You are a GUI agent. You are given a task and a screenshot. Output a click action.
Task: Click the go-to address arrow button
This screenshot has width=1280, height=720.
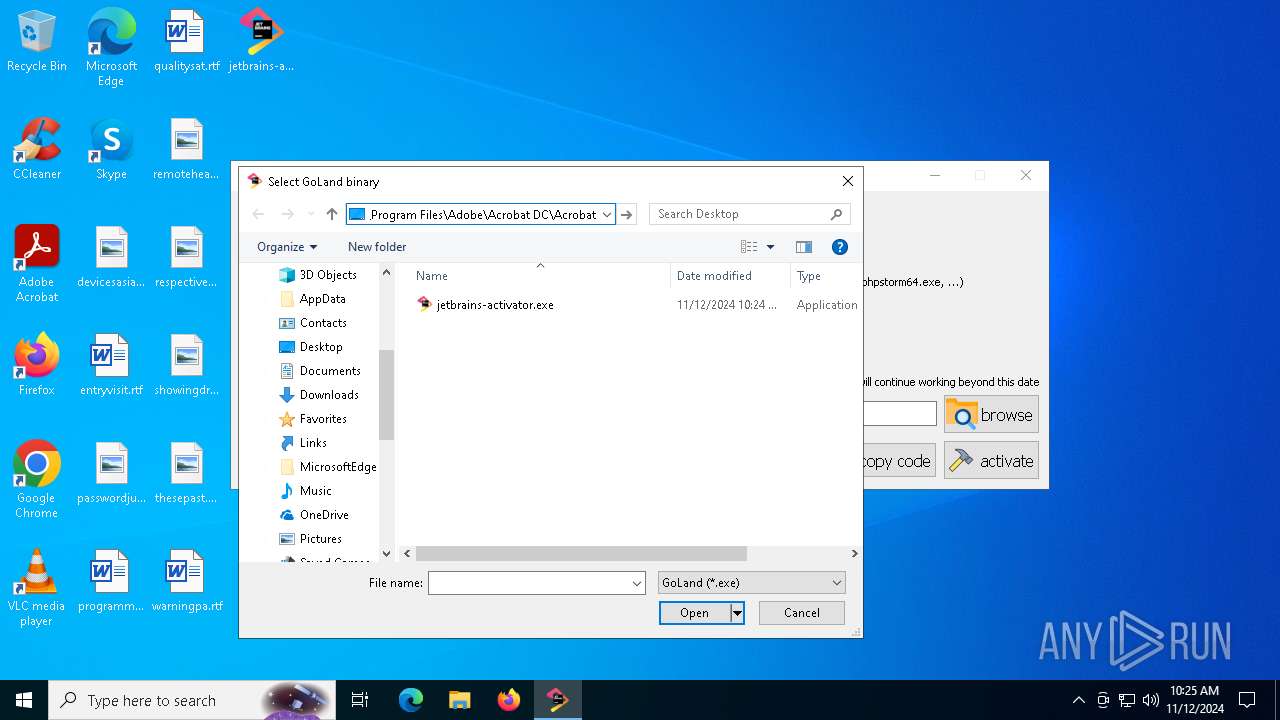coord(627,214)
